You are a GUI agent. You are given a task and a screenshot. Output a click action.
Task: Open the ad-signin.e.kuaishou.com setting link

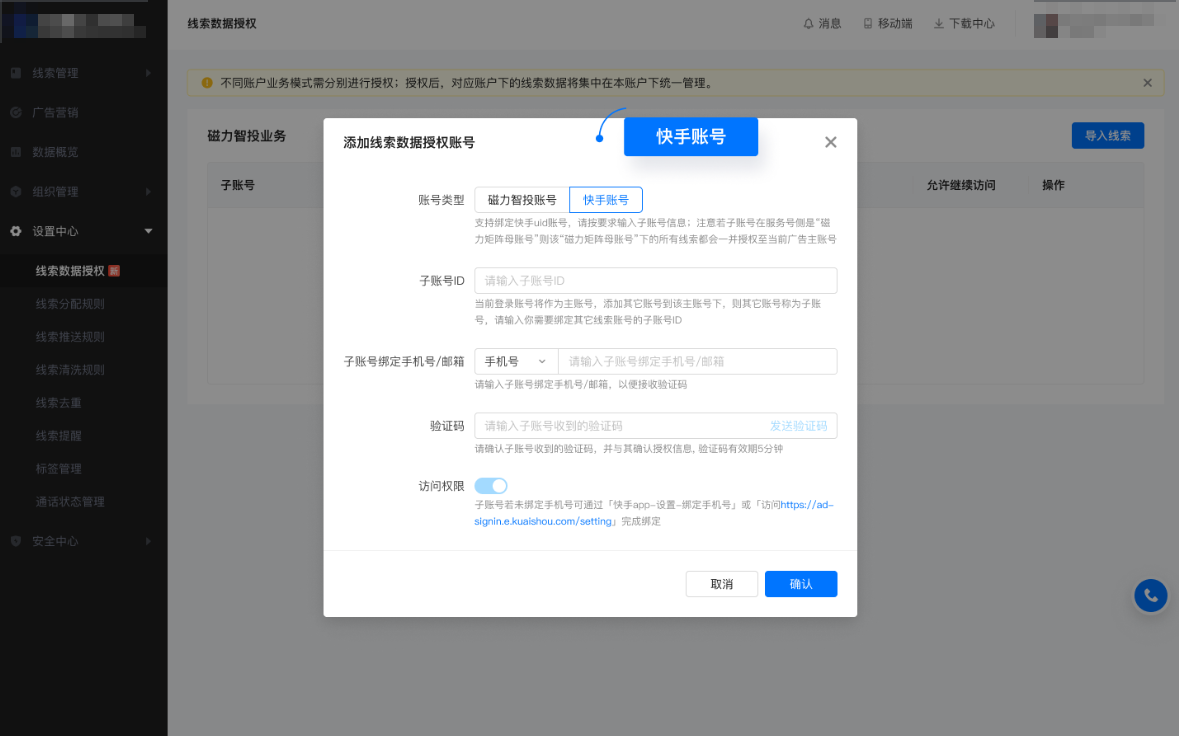[654, 513]
